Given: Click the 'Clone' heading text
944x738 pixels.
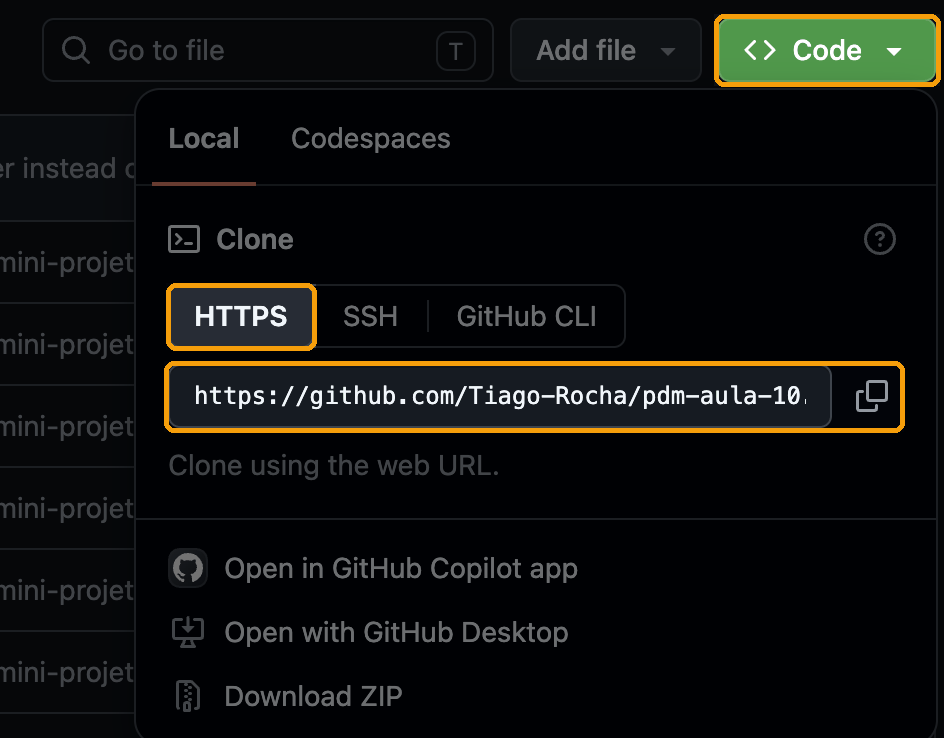Looking at the screenshot, I should [255, 239].
